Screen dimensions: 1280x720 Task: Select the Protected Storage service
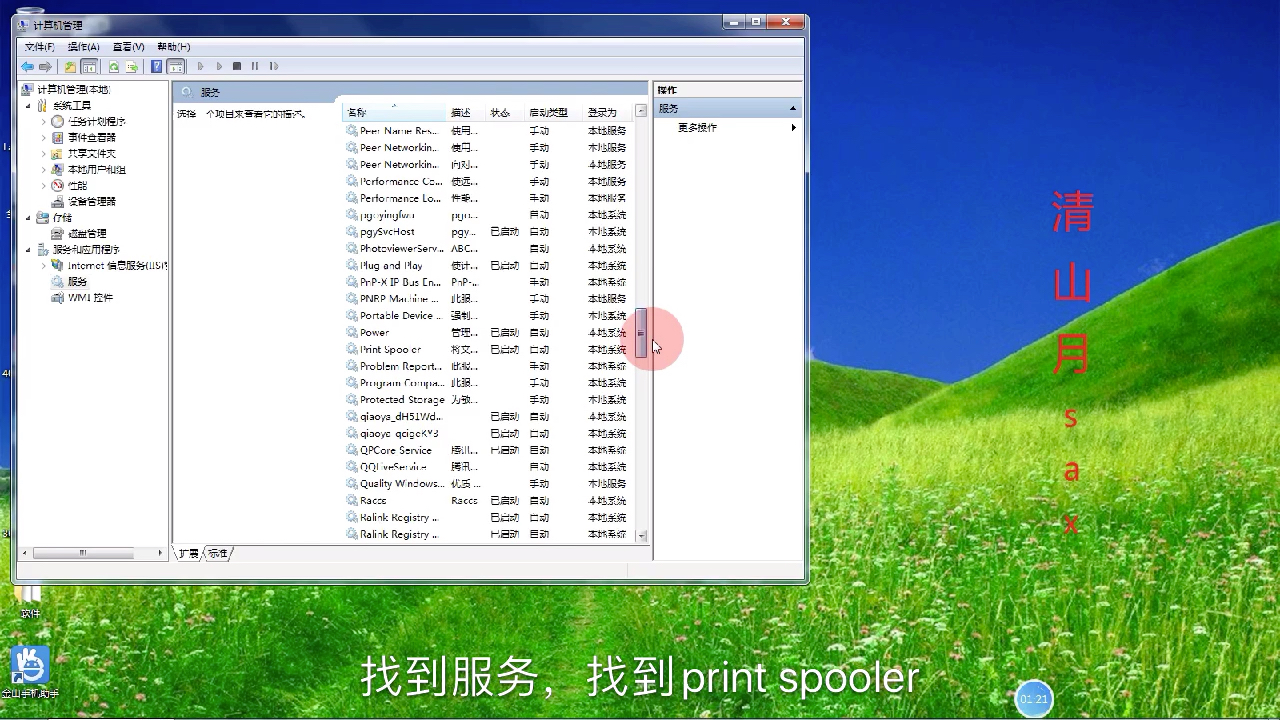point(488,400)
